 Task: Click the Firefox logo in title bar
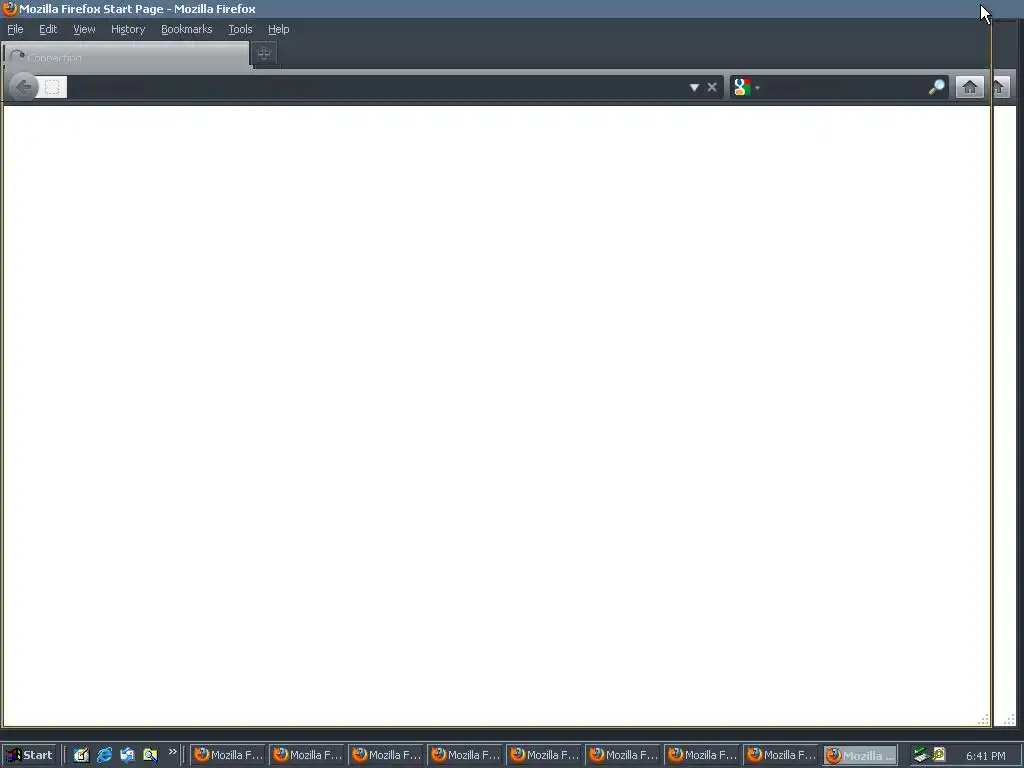(10, 8)
